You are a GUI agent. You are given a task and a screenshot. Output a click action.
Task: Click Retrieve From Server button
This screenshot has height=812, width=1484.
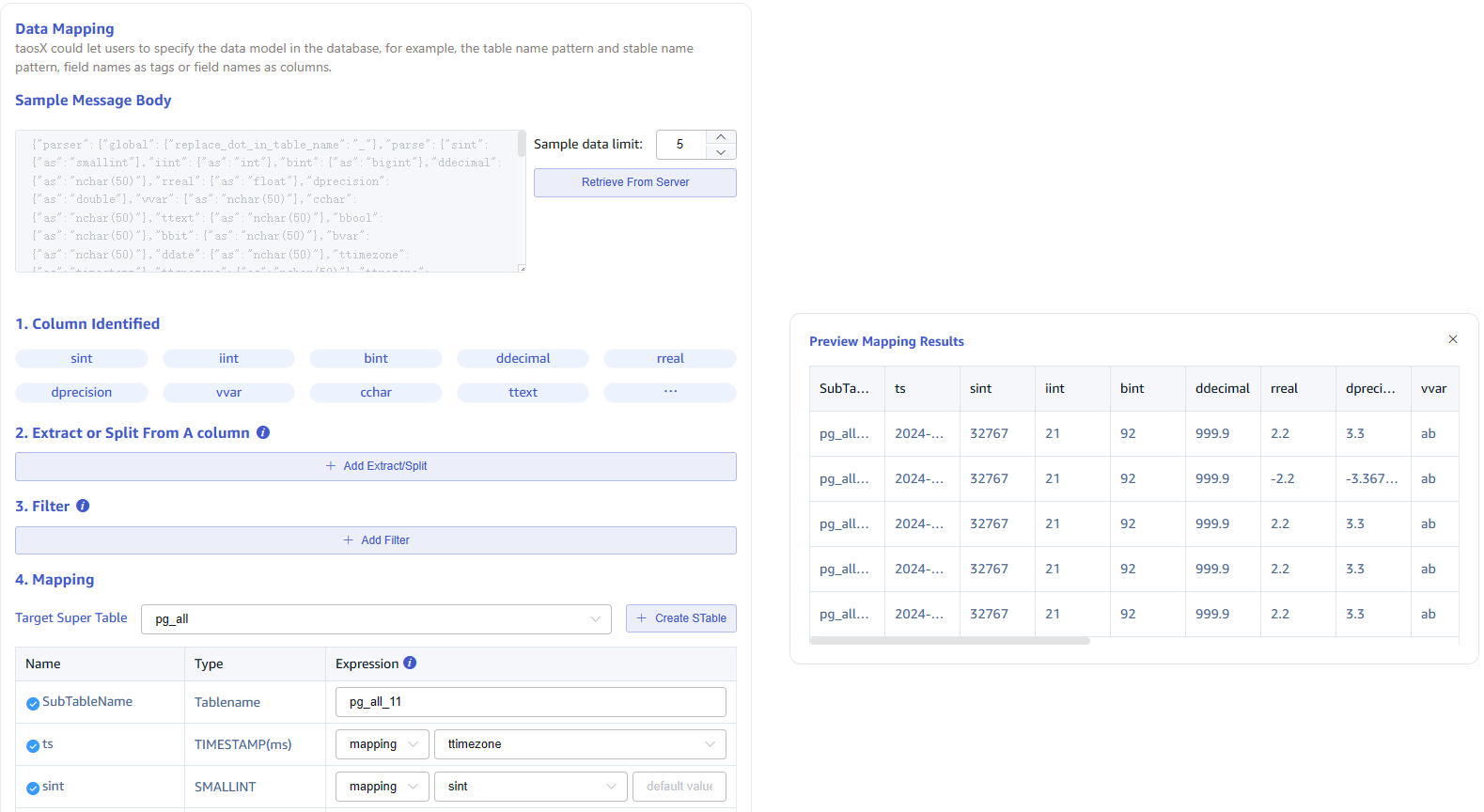[x=634, y=182]
